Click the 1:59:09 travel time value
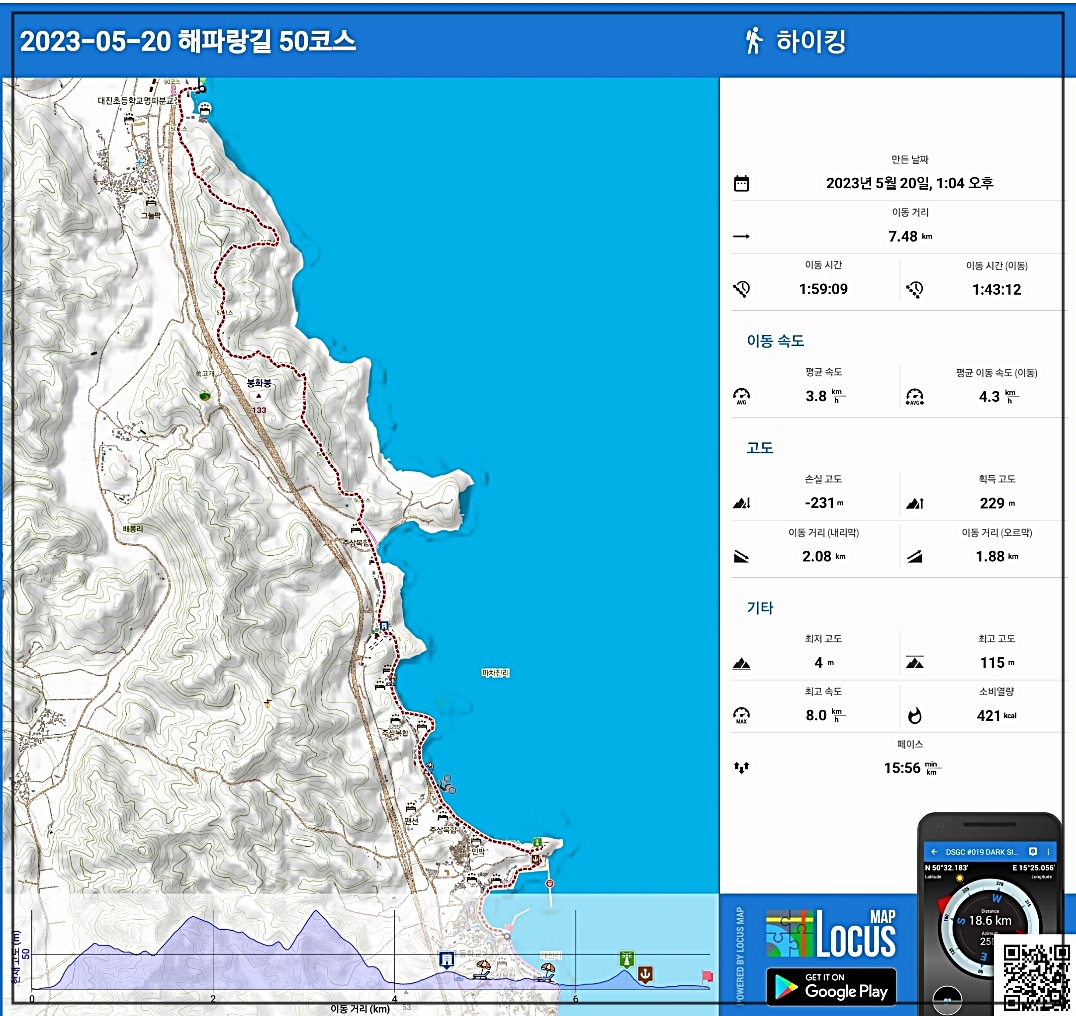1076x1016 pixels. 823,289
